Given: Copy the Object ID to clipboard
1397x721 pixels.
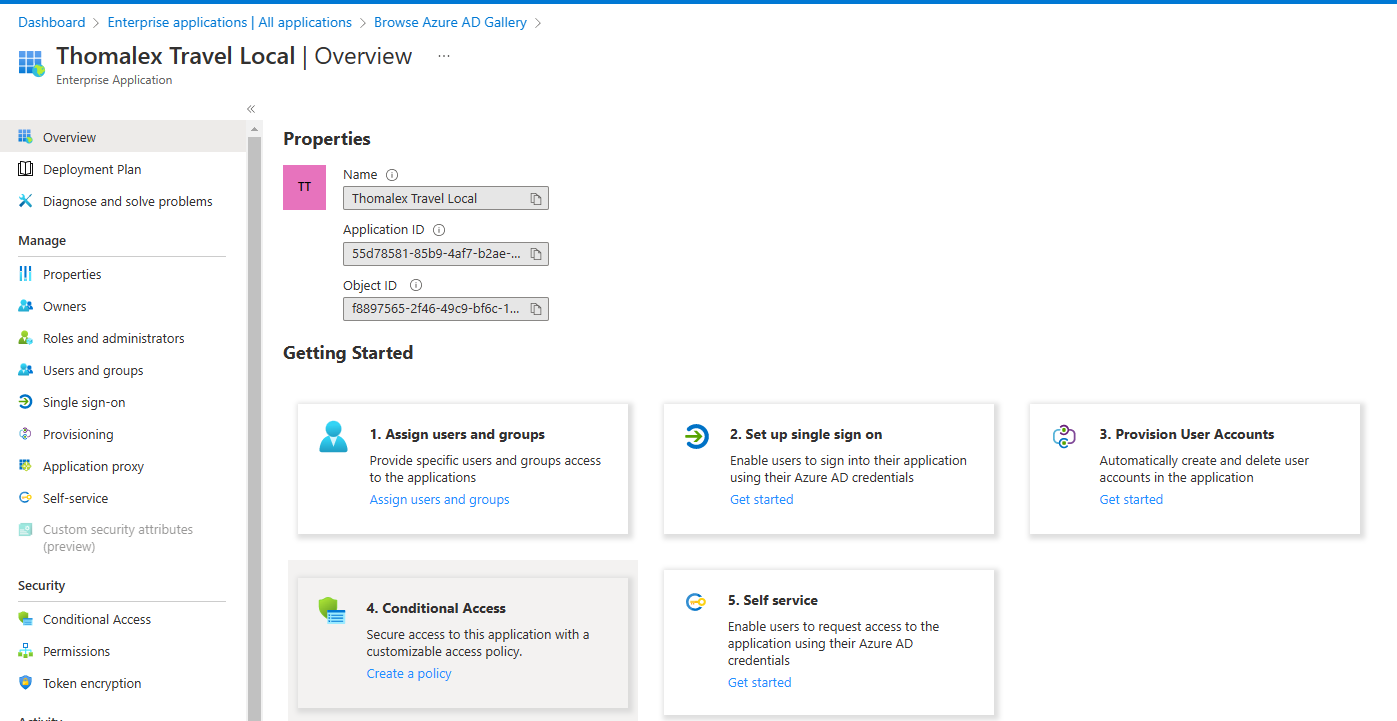Looking at the screenshot, I should click(x=536, y=309).
